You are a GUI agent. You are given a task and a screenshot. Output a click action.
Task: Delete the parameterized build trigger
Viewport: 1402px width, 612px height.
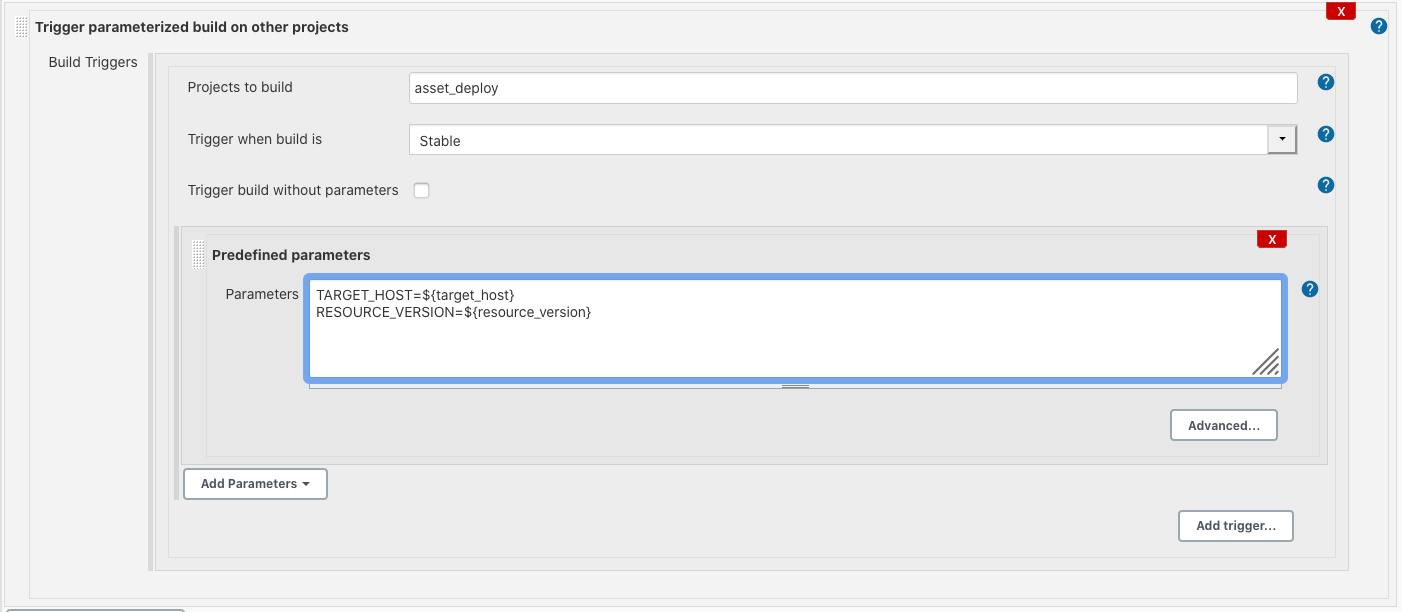pyautogui.click(x=1340, y=10)
